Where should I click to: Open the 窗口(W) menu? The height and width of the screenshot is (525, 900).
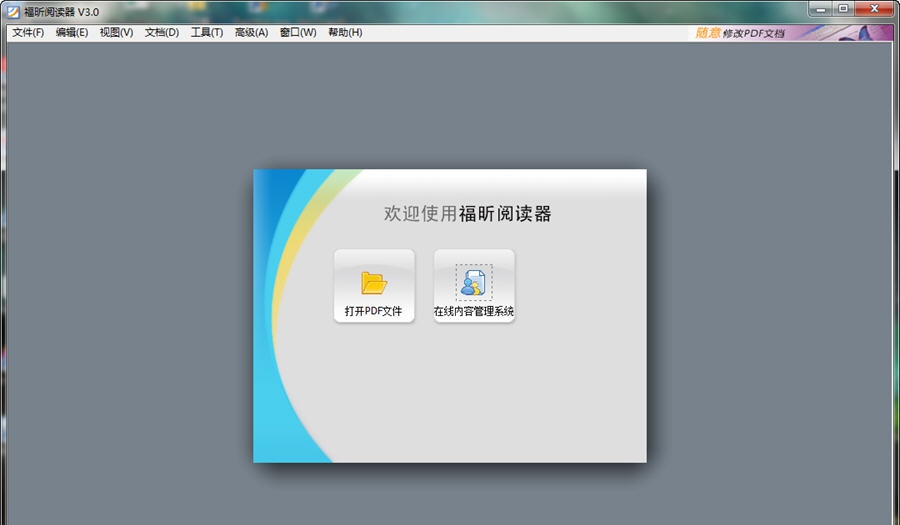(298, 33)
